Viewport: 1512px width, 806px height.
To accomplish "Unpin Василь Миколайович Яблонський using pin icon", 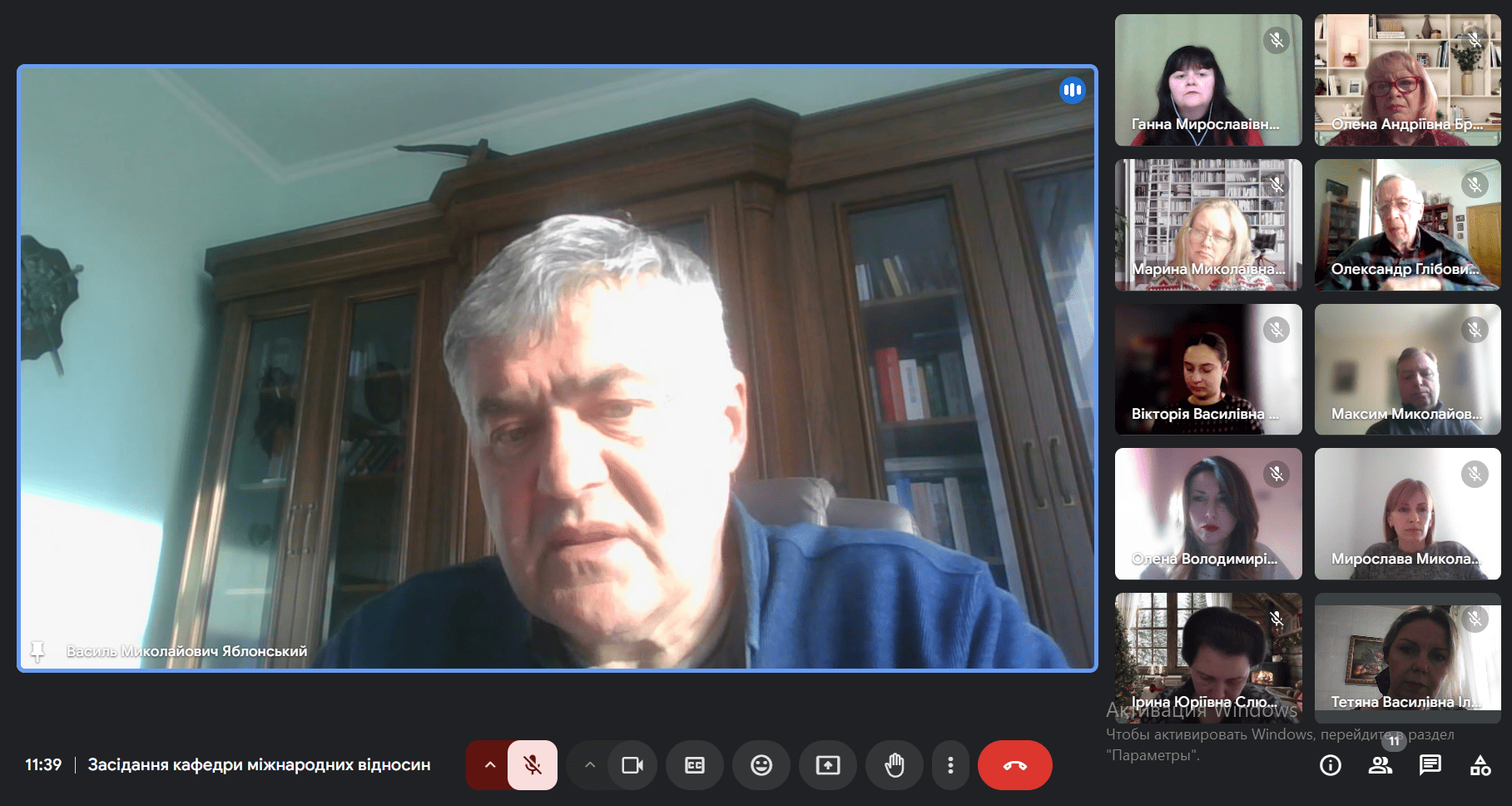I will point(37,651).
